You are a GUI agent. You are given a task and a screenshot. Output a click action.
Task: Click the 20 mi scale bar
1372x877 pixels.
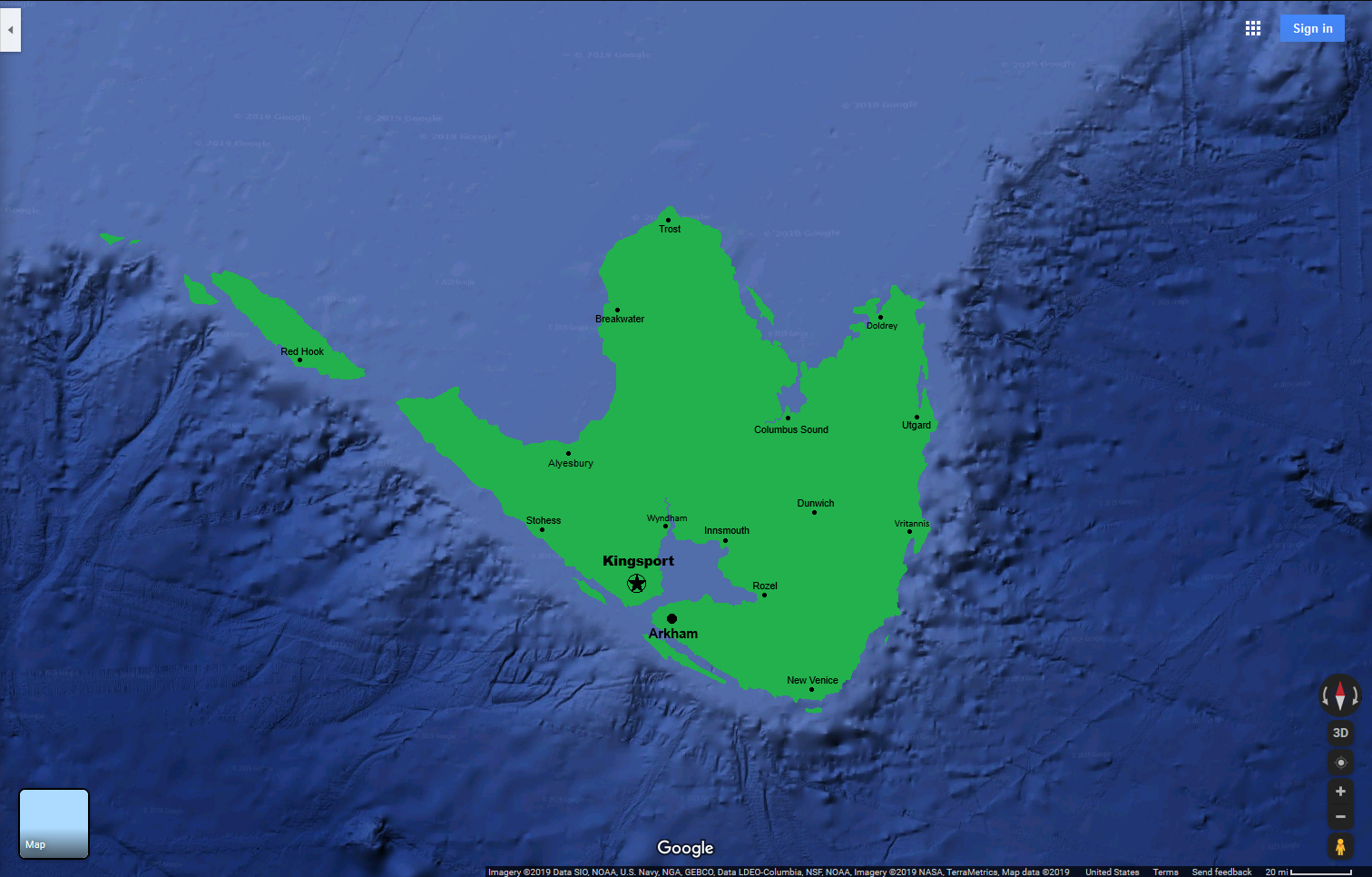click(1308, 872)
